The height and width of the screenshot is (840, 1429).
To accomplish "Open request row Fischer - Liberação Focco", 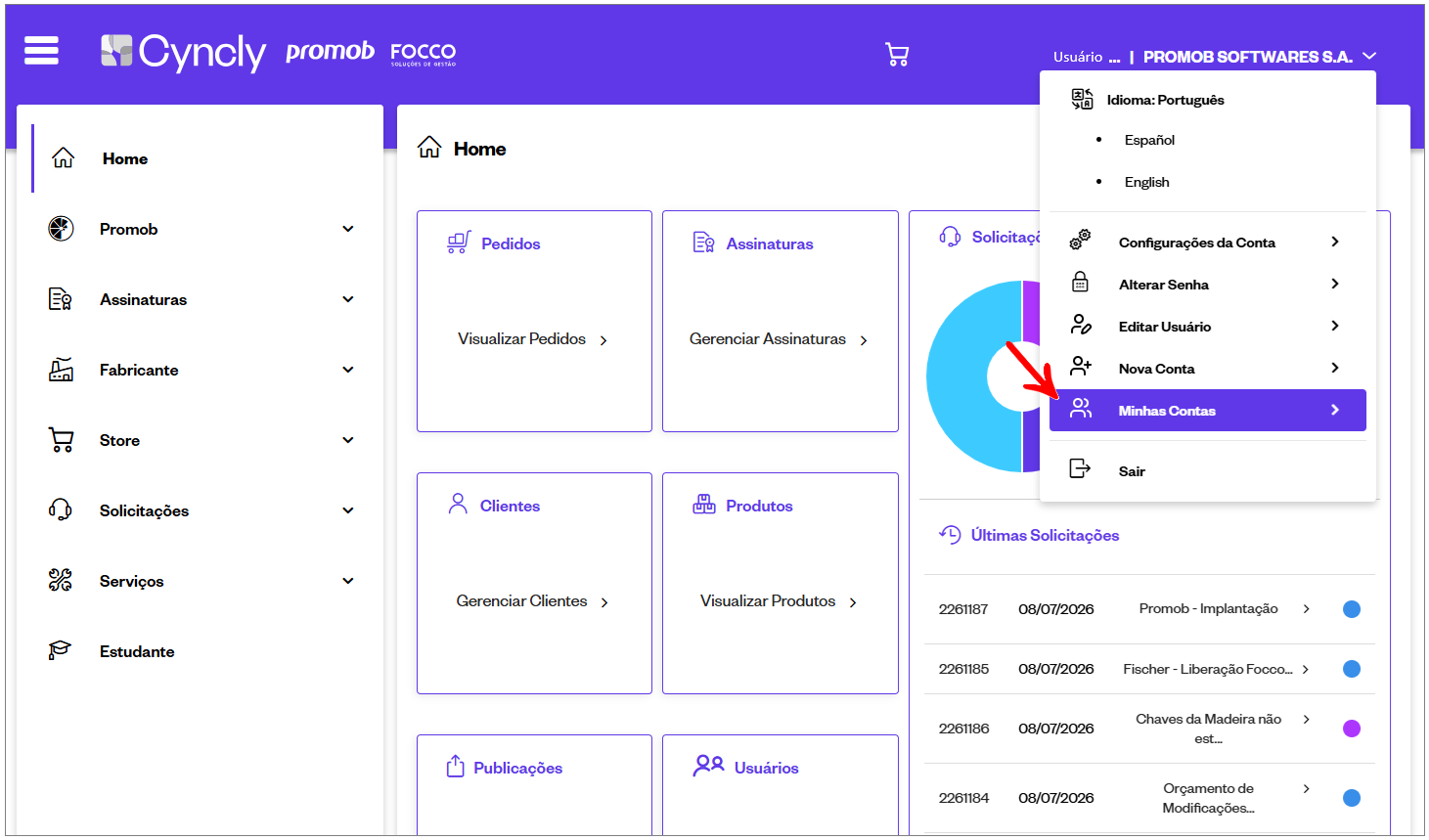I will [x=1149, y=669].
